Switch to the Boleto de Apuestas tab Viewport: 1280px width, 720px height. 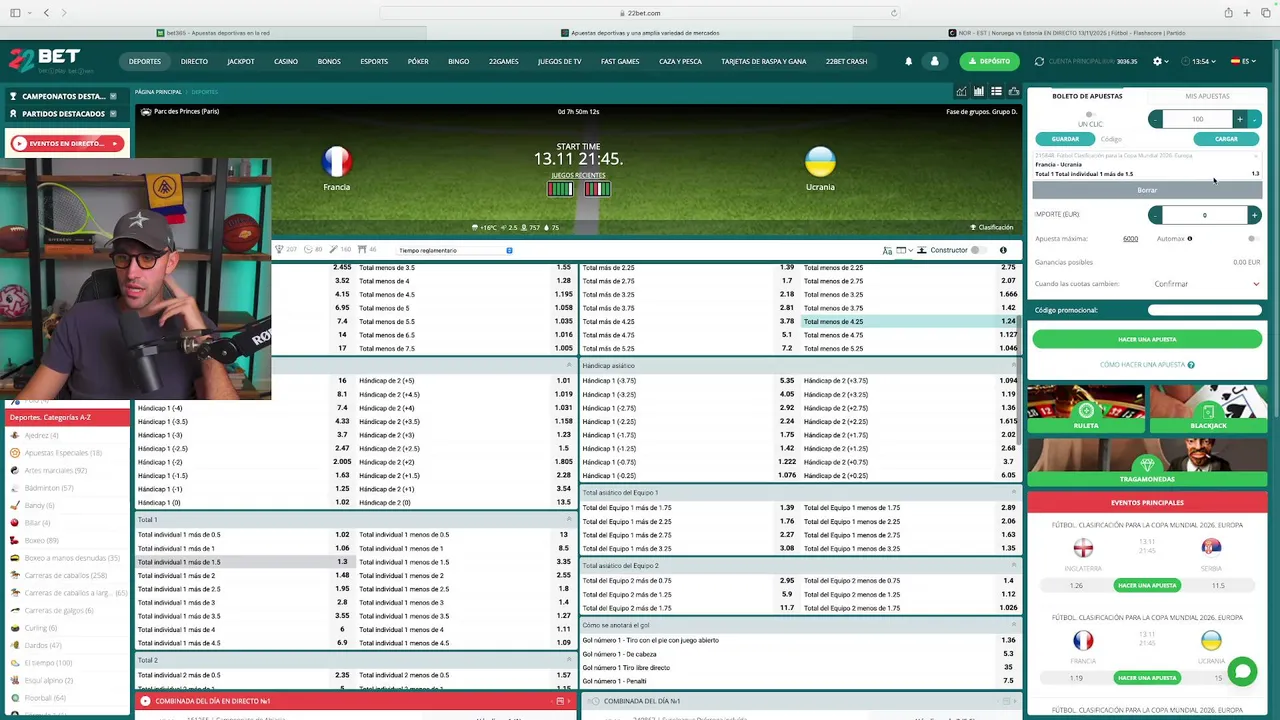click(1087, 96)
